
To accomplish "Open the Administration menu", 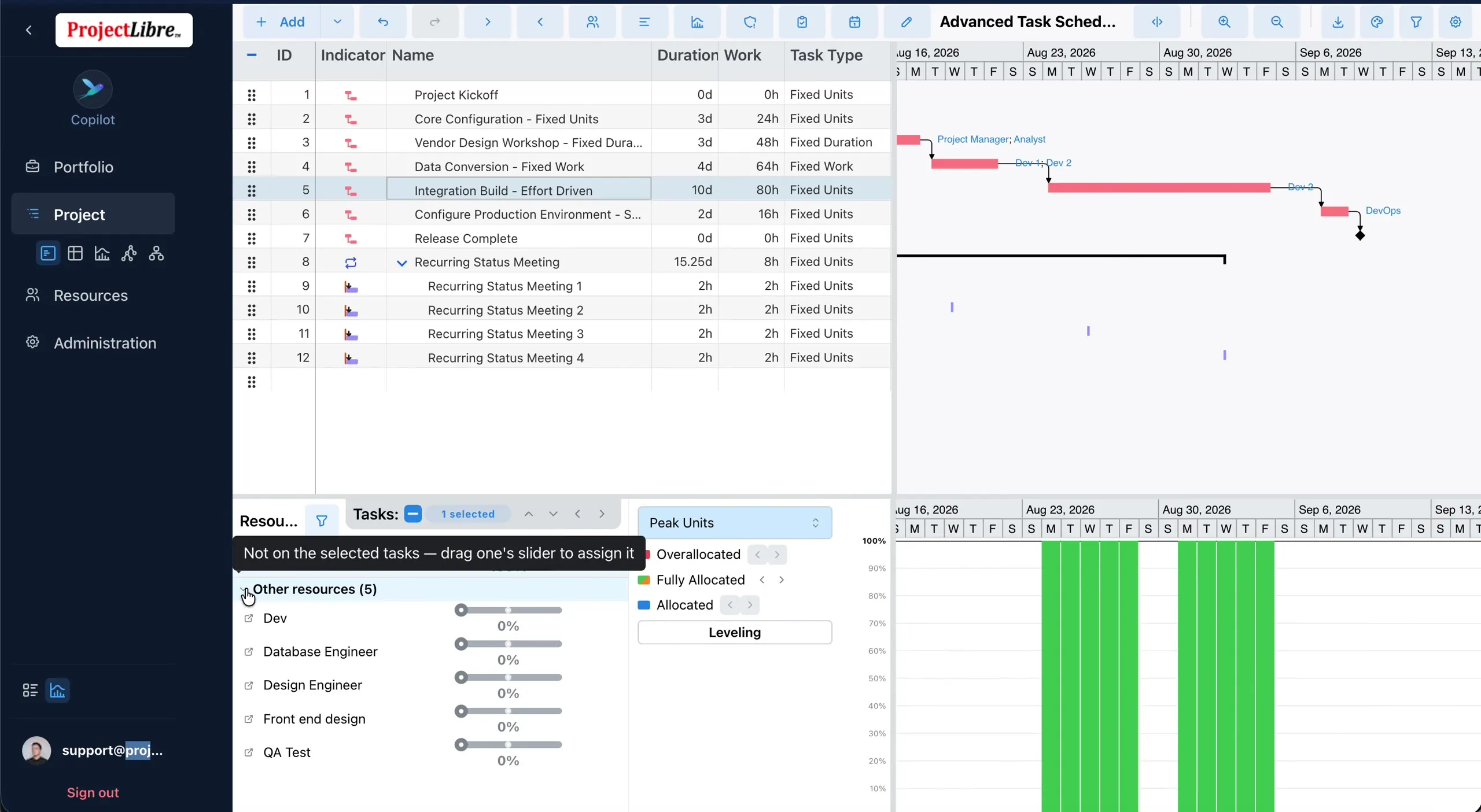I will pyautogui.click(x=93, y=342).
